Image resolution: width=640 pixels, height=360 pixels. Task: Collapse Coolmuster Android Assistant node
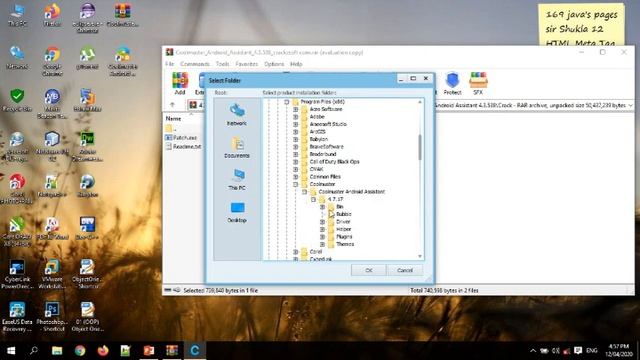point(304,191)
